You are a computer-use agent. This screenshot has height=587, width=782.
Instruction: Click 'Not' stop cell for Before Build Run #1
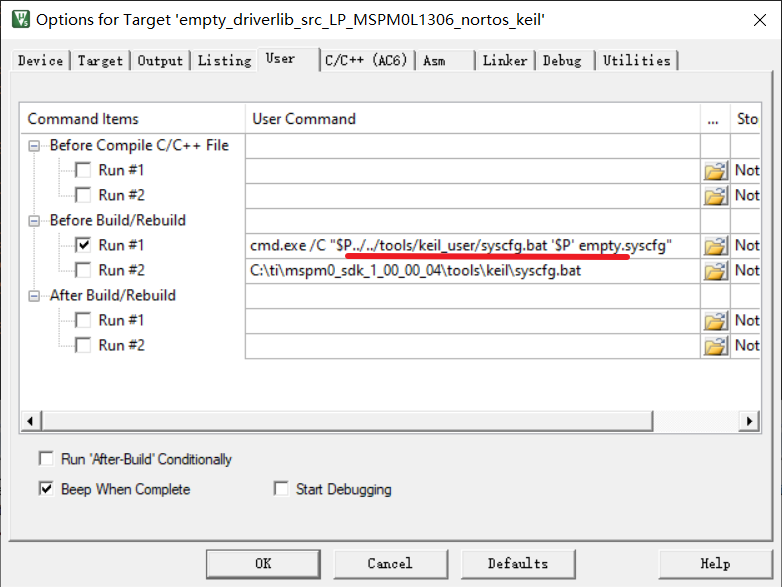point(746,246)
